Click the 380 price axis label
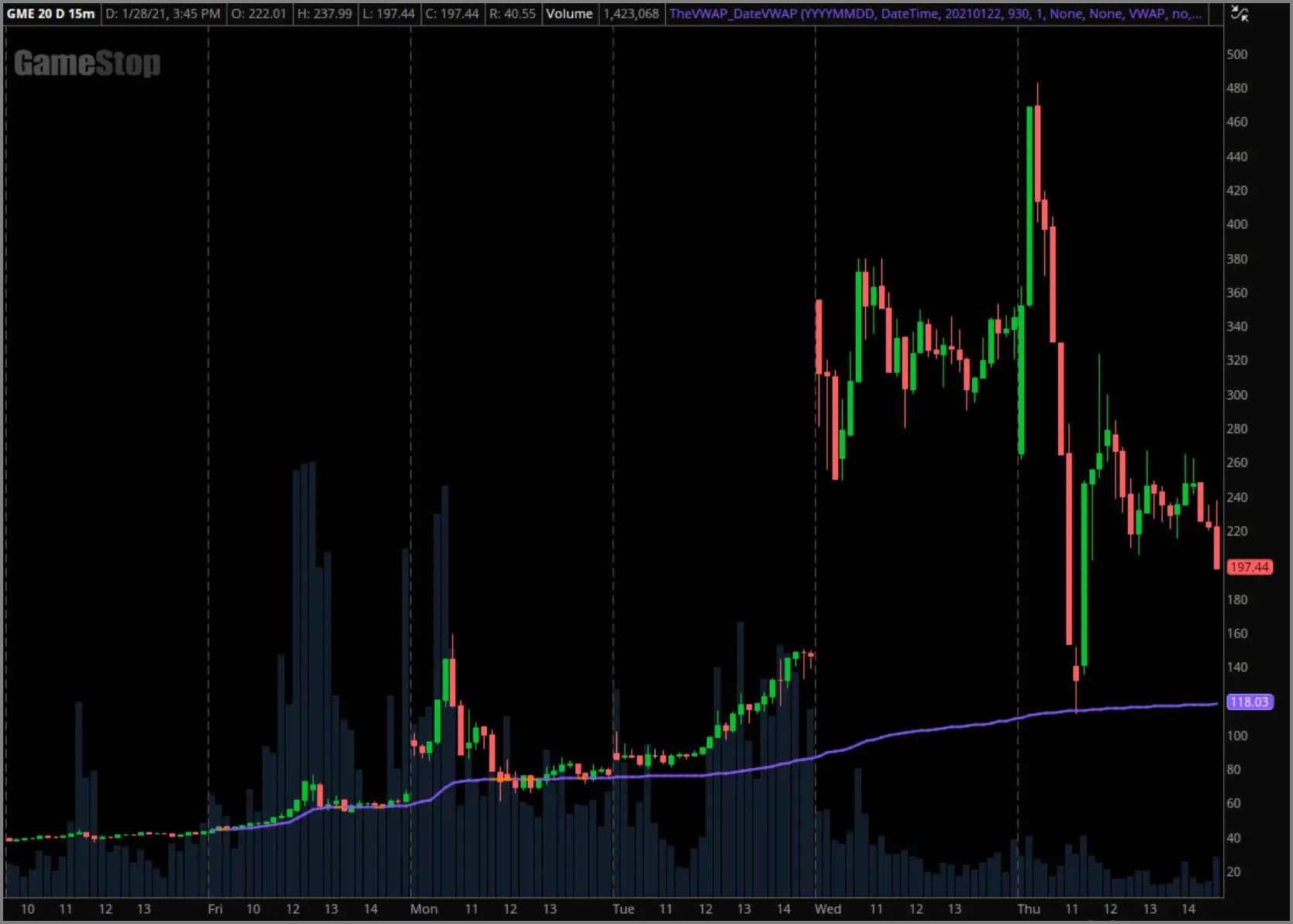 click(x=1237, y=259)
